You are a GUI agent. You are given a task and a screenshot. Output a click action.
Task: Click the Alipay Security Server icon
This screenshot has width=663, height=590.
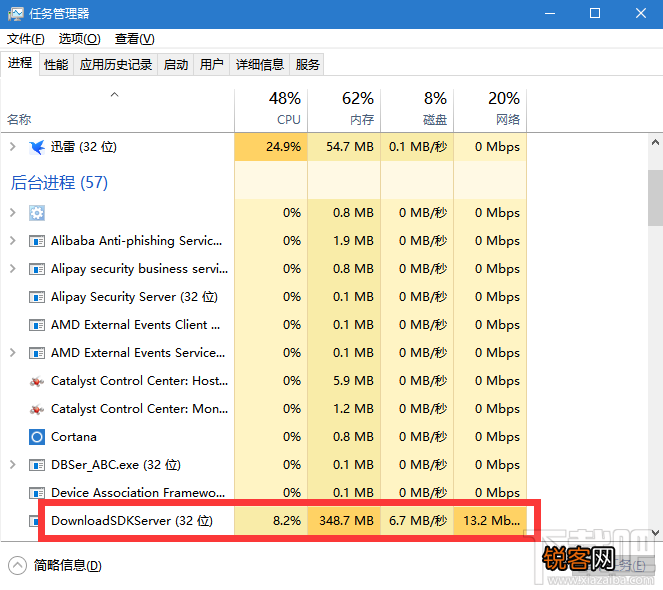click(37, 297)
